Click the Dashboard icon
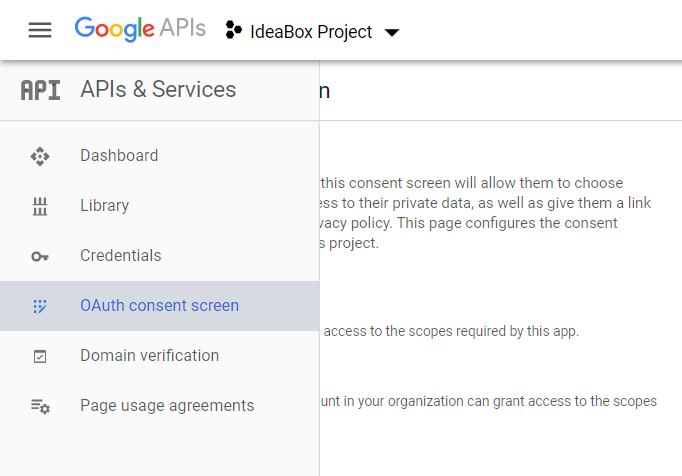 40,156
